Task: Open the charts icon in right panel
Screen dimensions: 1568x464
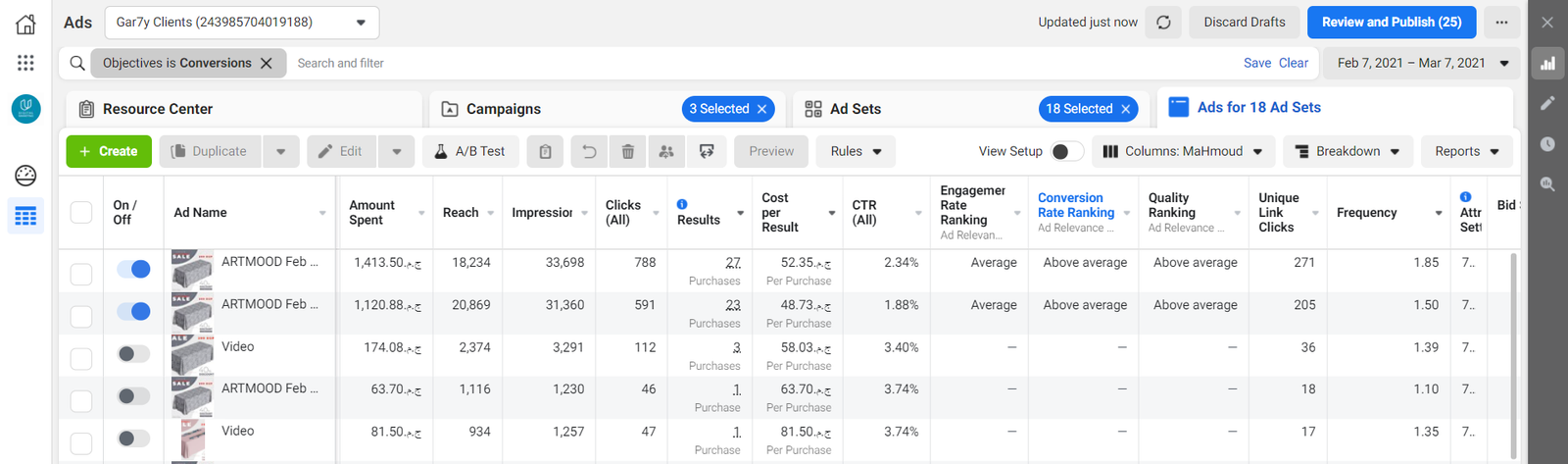Action: pos(1547,63)
